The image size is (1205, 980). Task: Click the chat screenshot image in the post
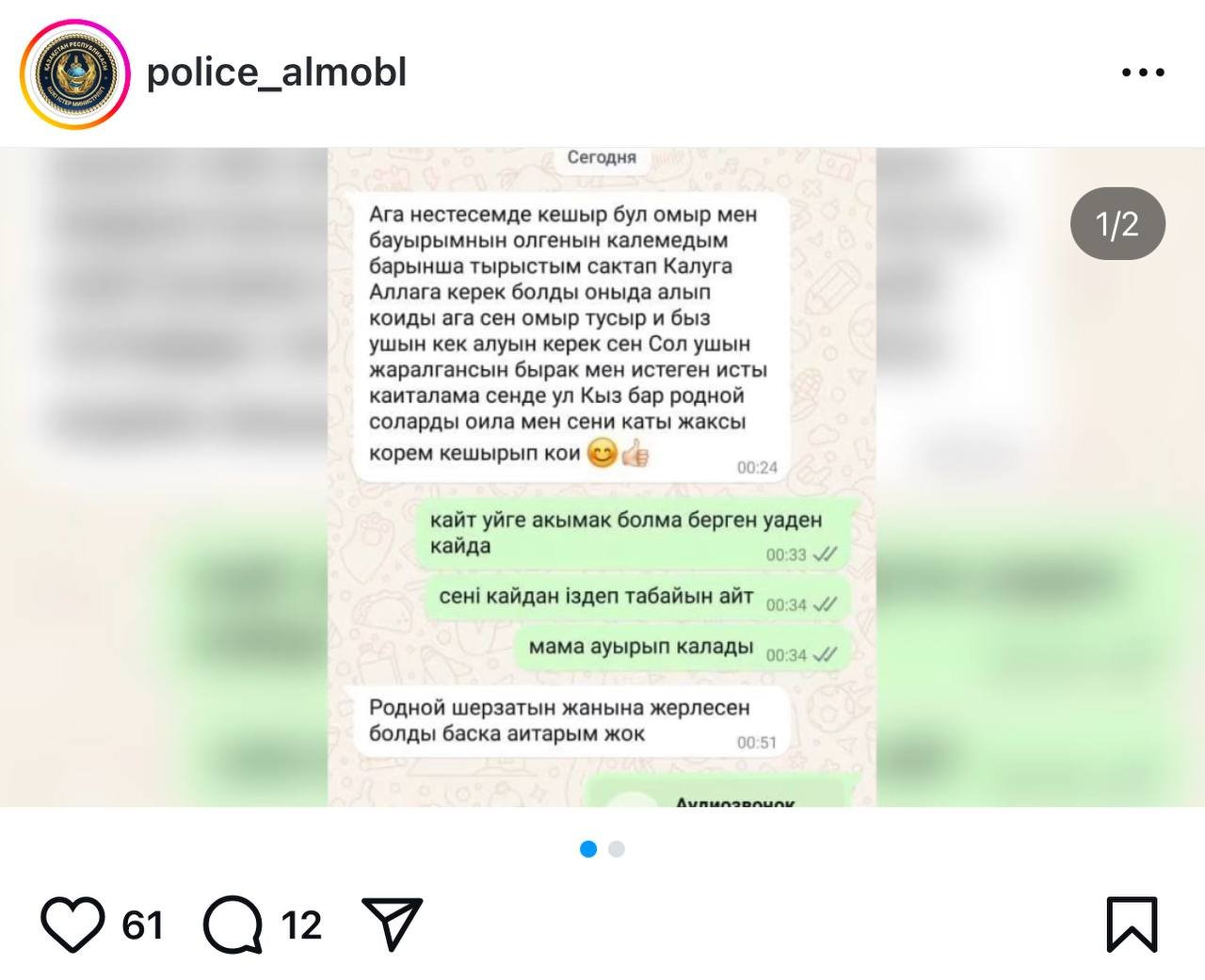pyautogui.click(x=602, y=476)
